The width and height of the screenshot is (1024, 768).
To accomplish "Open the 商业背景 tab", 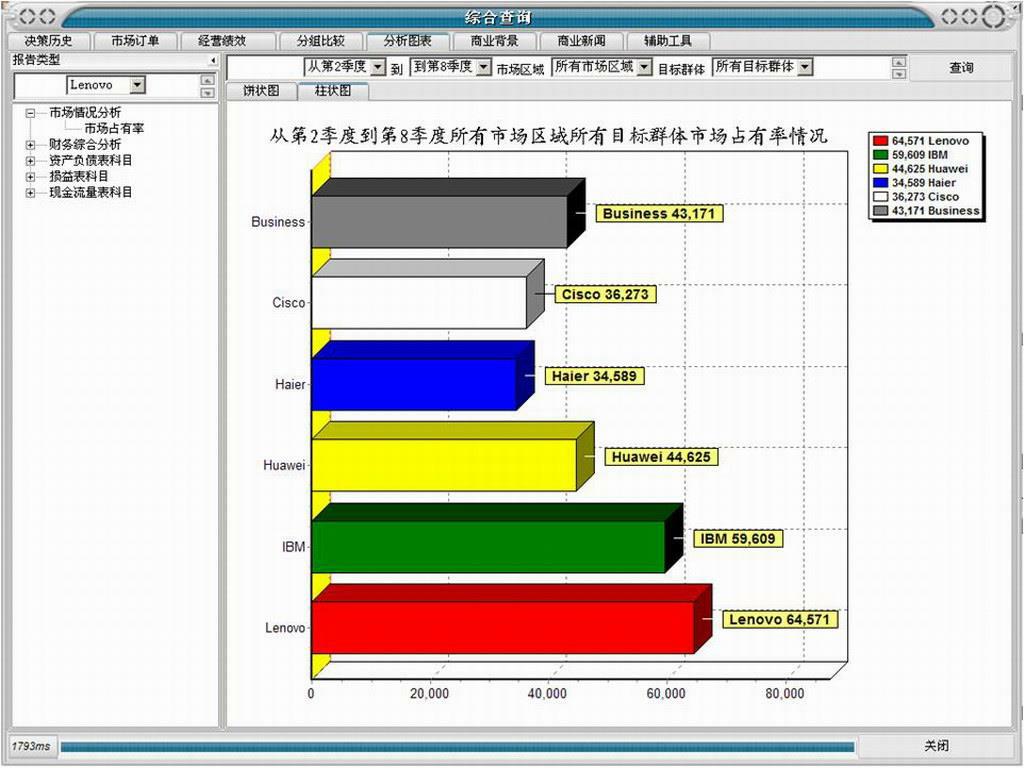I will click(494, 40).
